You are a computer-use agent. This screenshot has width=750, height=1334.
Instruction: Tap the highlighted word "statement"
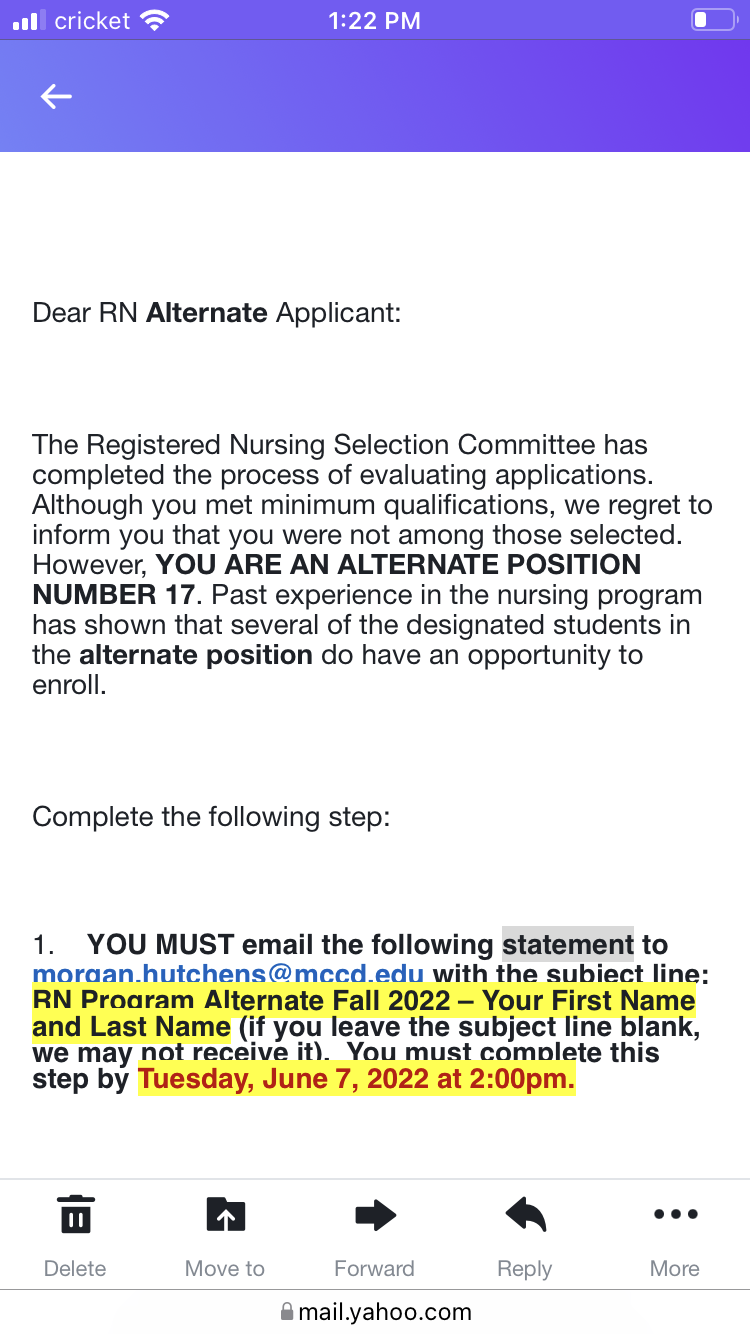point(568,944)
